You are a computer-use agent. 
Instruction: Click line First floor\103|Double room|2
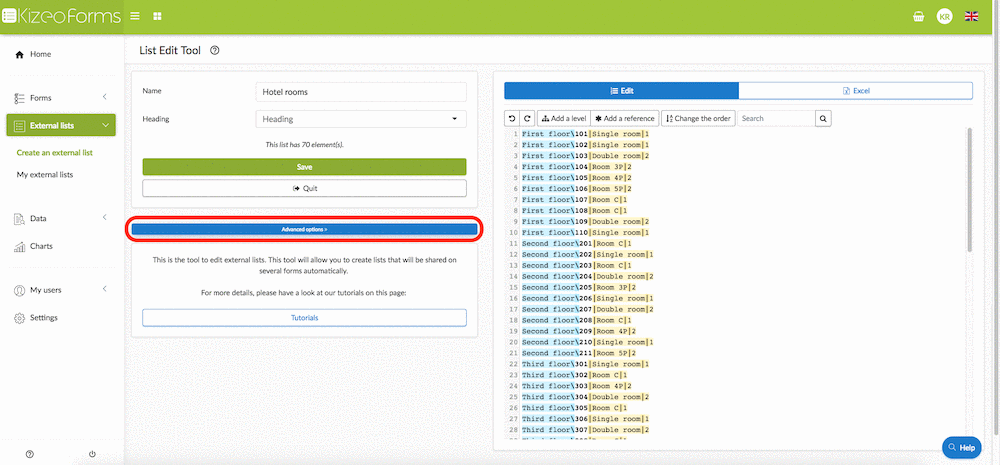pos(585,156)
